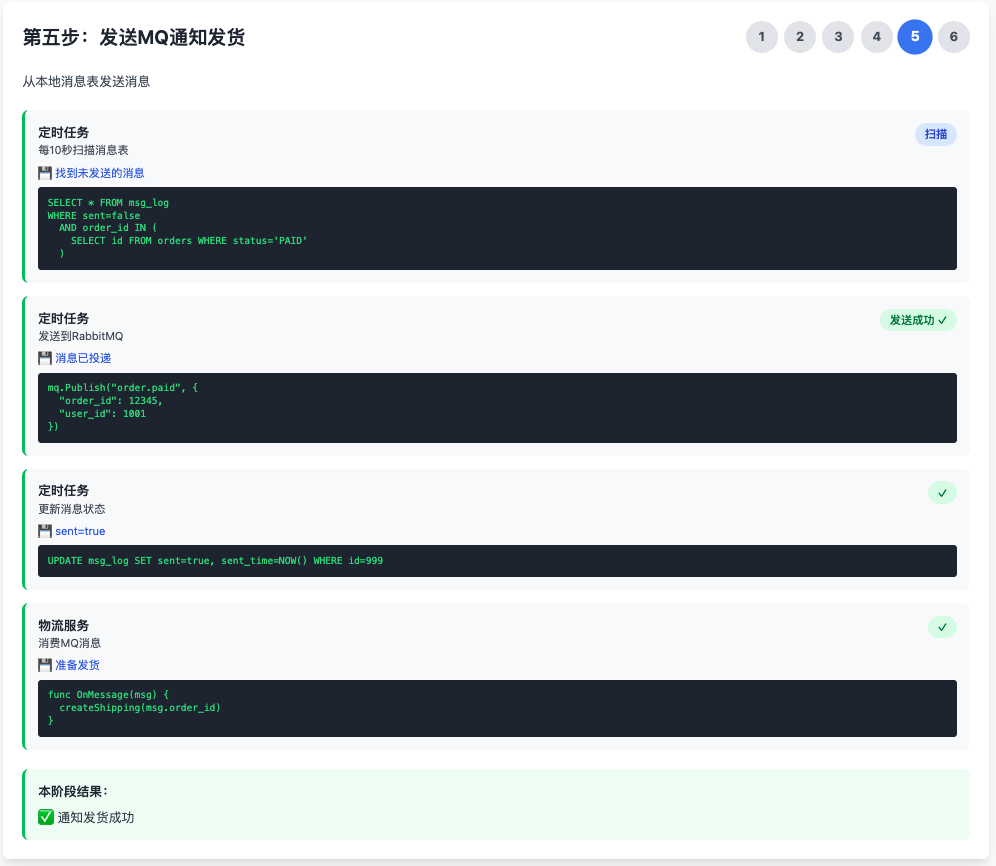Advance to step 6
The height and width of the screenshot is (866, 996).
[953, 37]
